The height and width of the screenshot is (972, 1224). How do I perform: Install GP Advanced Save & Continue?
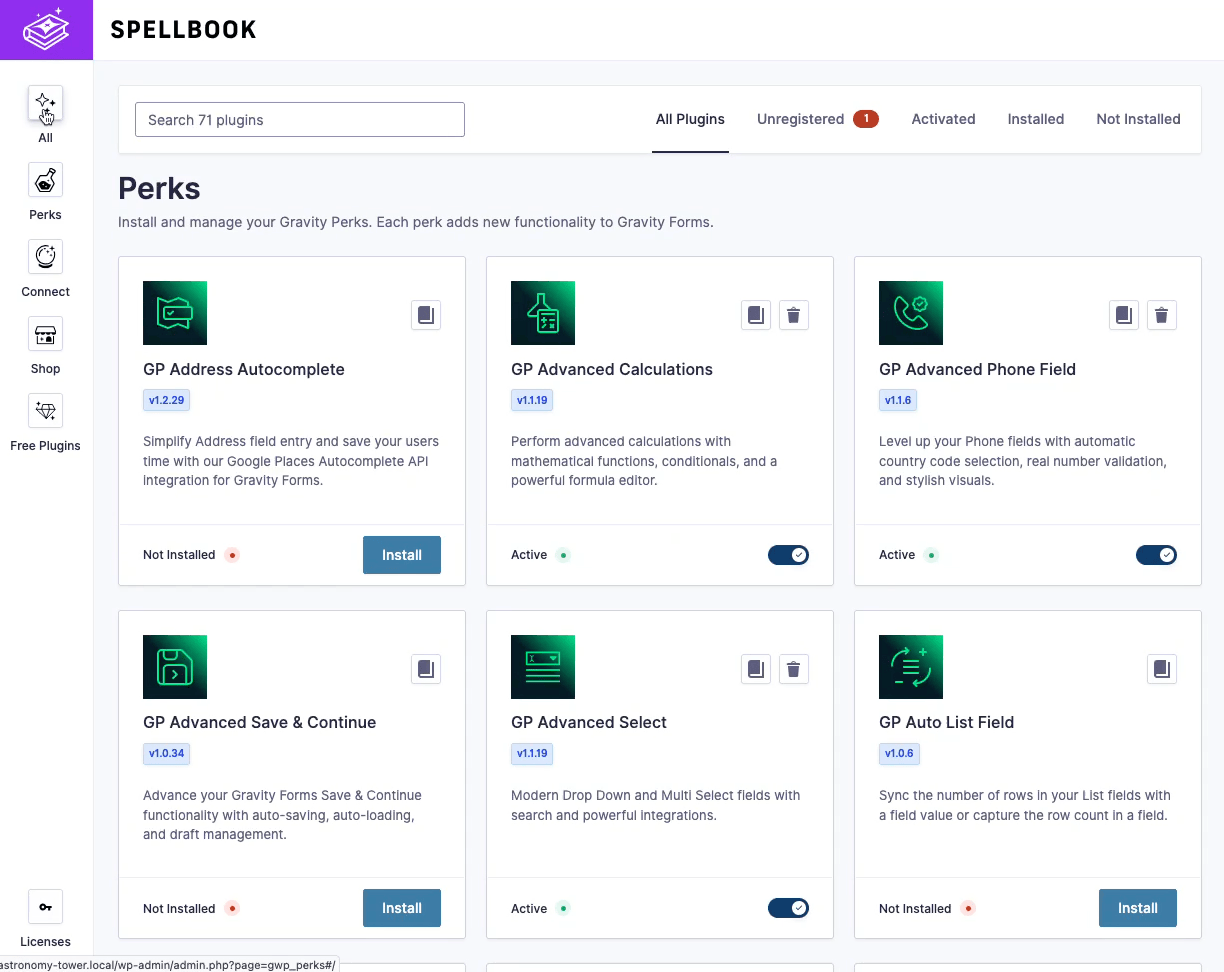402,908
